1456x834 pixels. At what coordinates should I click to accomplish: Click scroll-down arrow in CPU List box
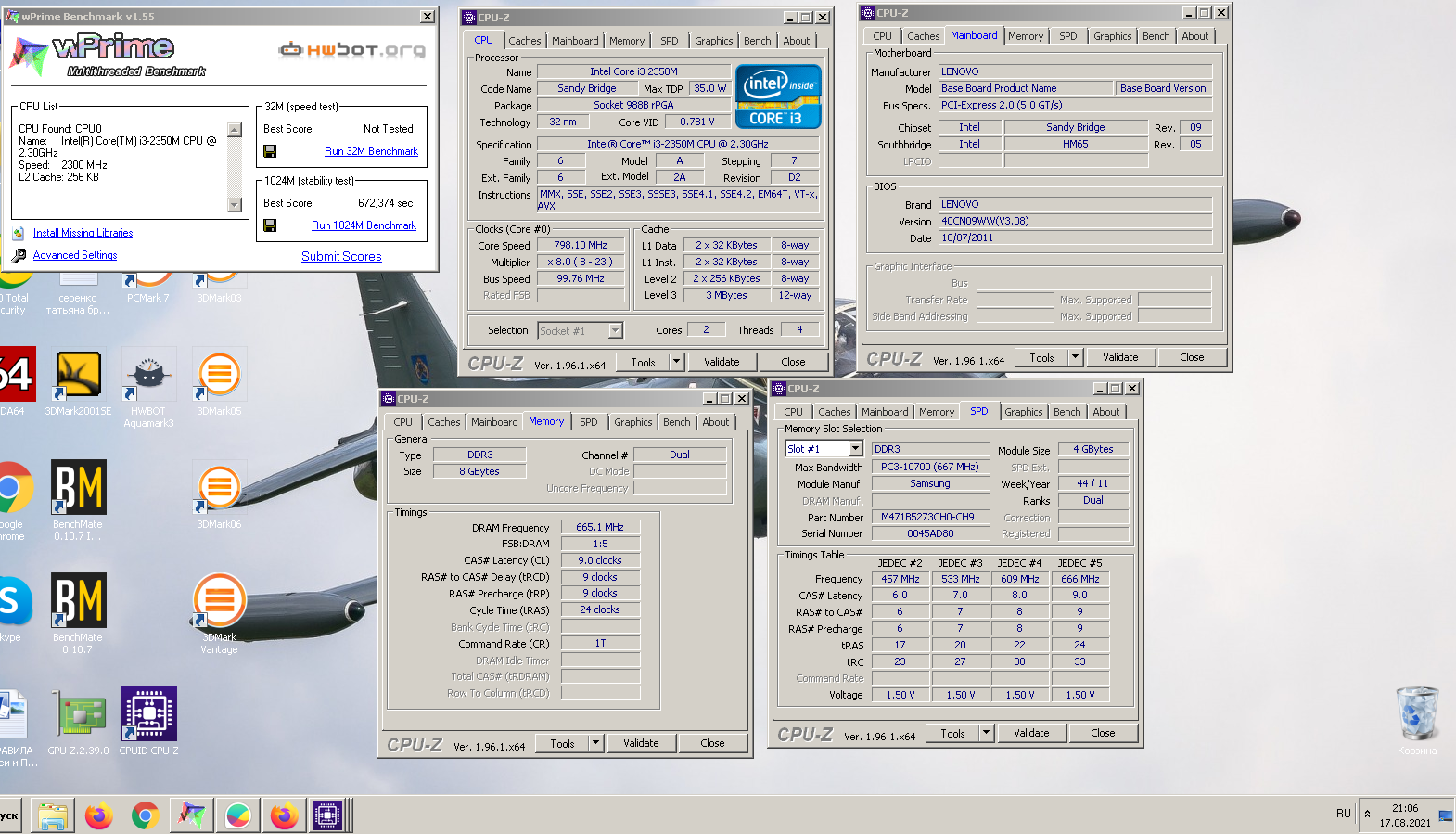pyautogui.click(x=235, y=205)
